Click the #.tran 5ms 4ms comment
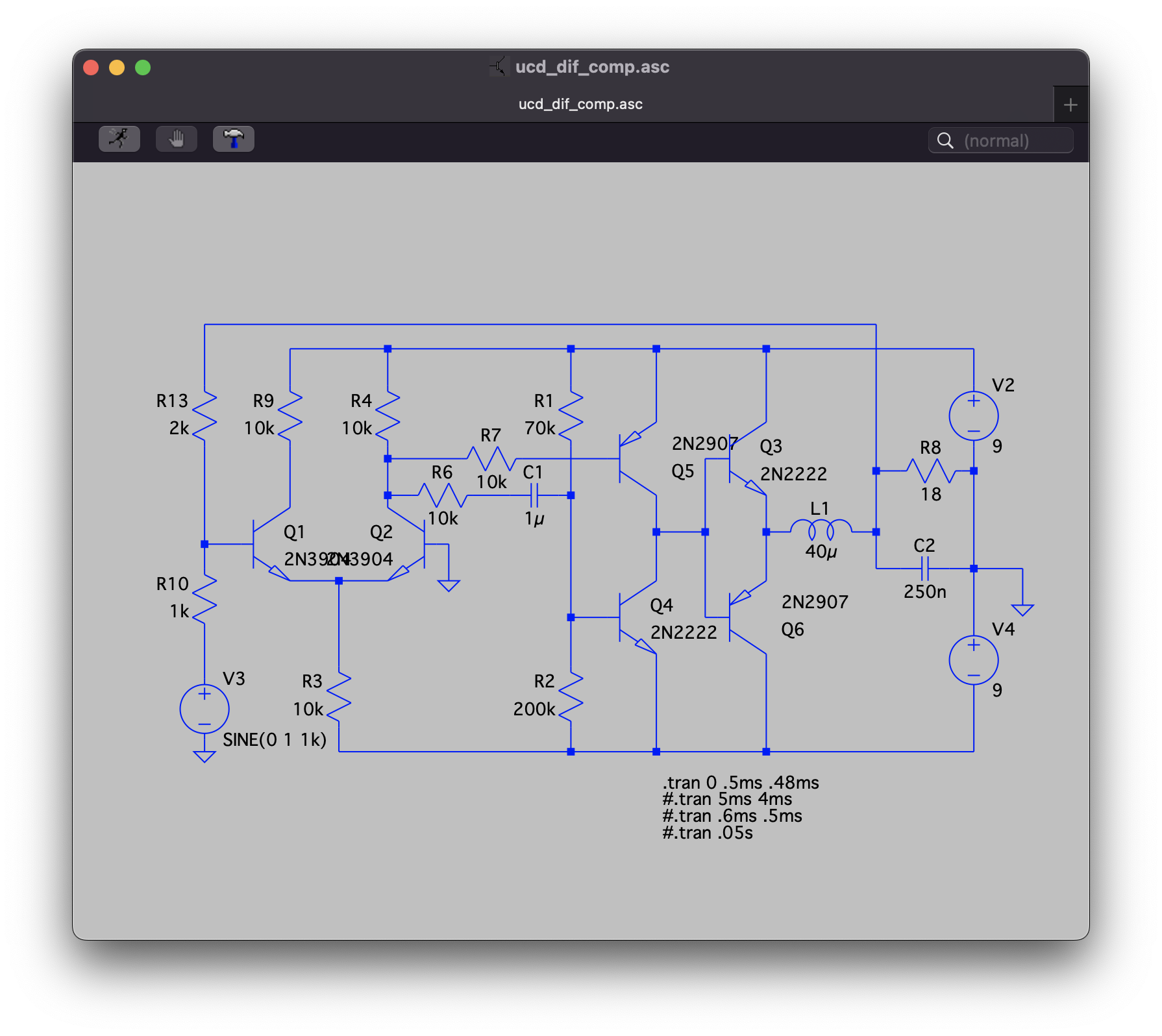 (x=727, y=799)
